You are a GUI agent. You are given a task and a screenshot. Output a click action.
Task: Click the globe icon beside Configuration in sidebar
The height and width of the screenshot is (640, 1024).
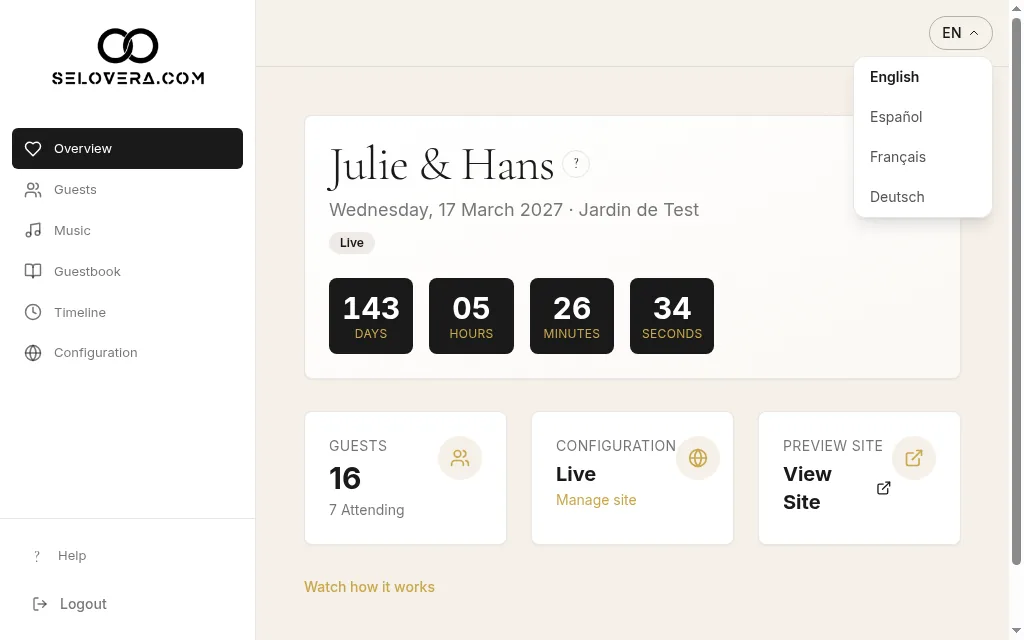point(33,353)
